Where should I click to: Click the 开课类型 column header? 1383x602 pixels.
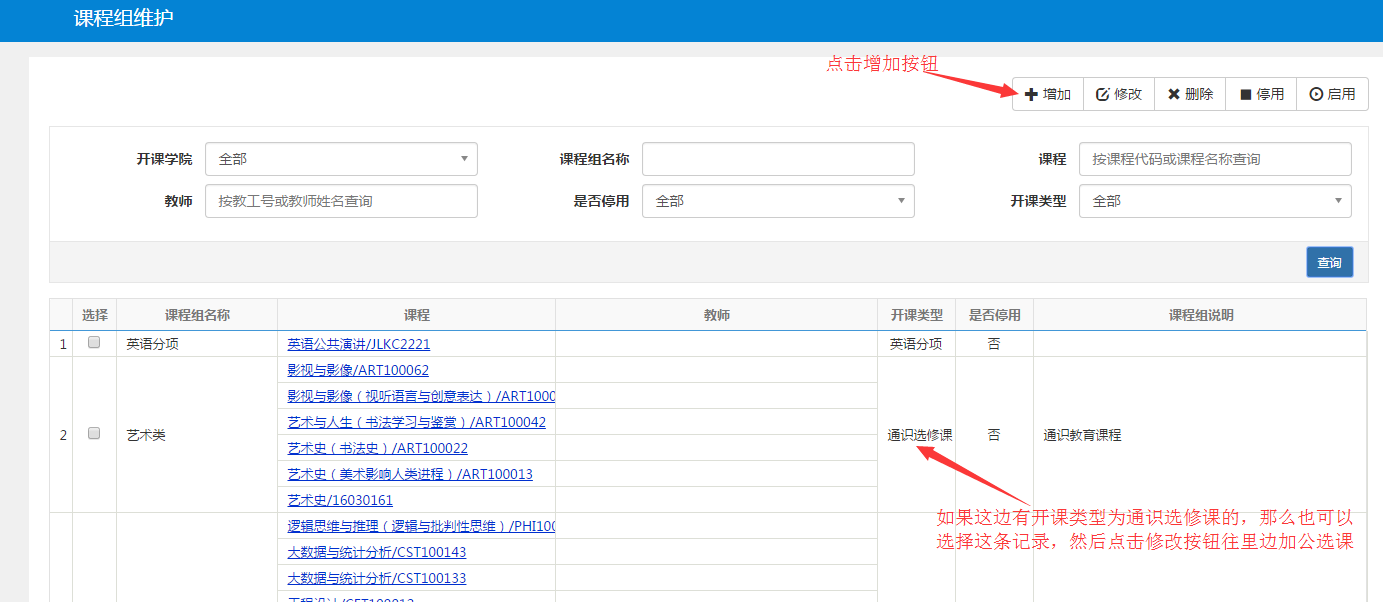916,315
